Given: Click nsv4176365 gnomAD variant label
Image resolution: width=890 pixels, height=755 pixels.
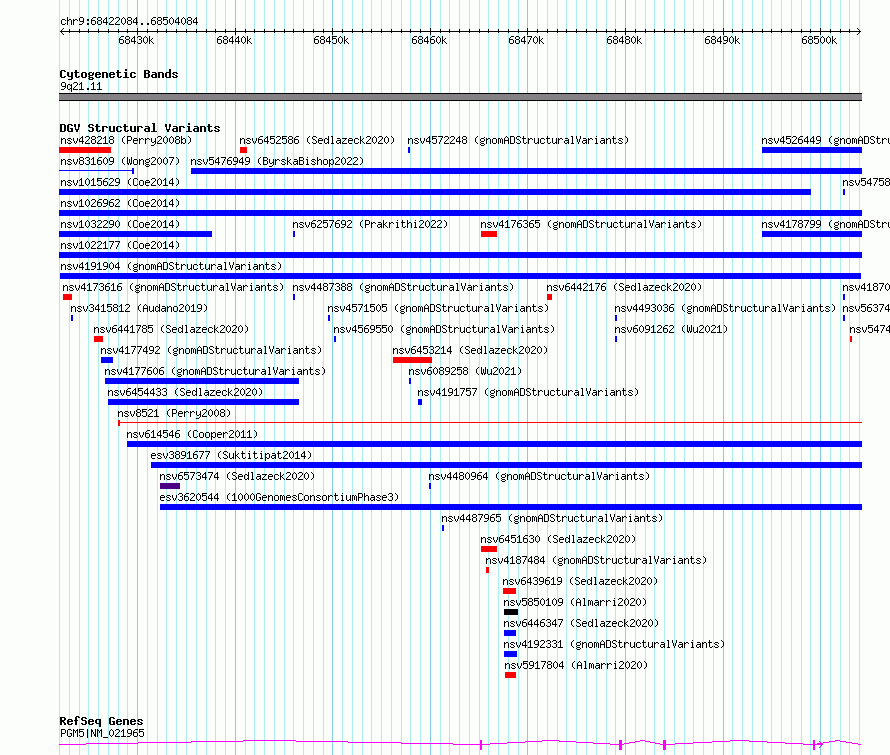Looking at the screenshot, I should 591,224.
